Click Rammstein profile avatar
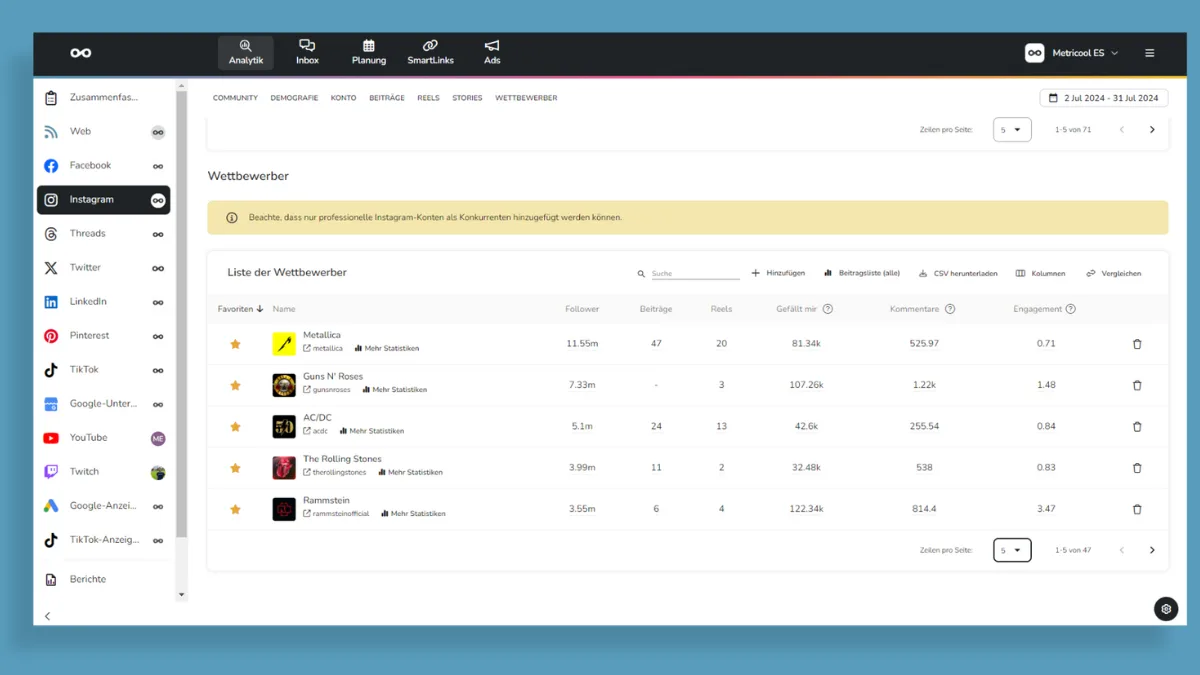 pos(284,509)
